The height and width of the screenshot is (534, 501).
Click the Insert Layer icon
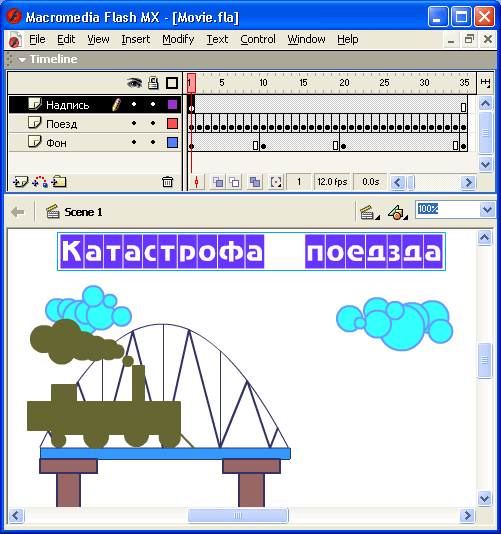click(20, 182)
